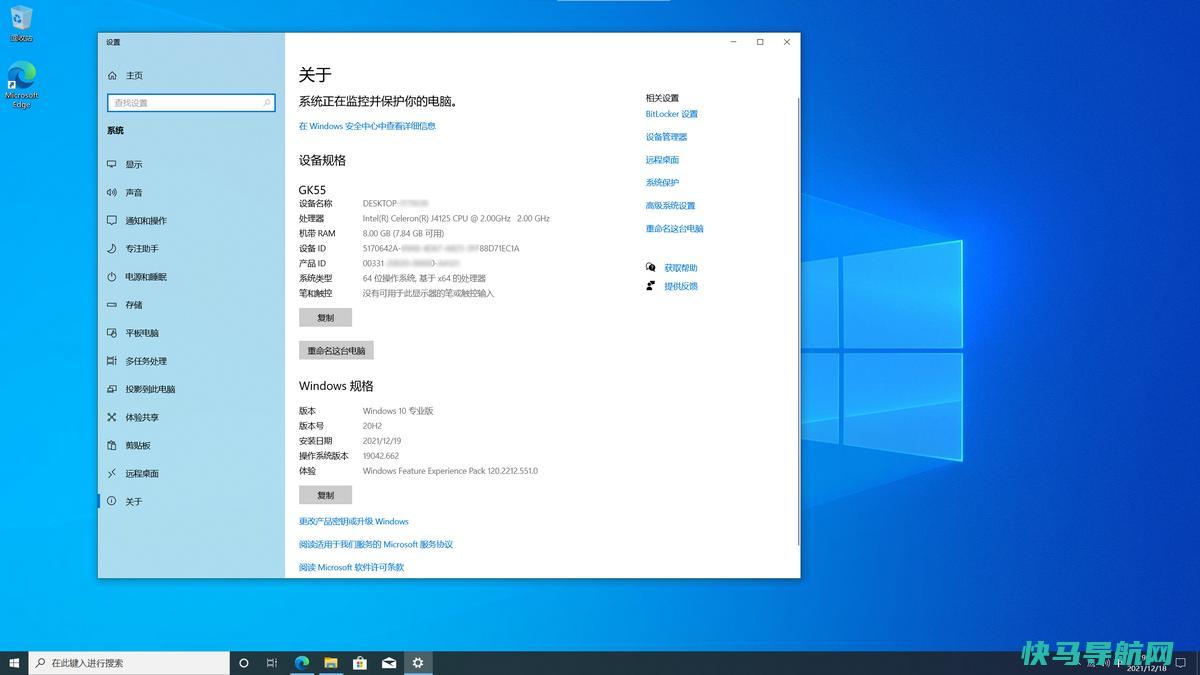Open 系统保护 (System protection) link
The height and width of the screenshot is (675, 1200).
tap(662, 183)
